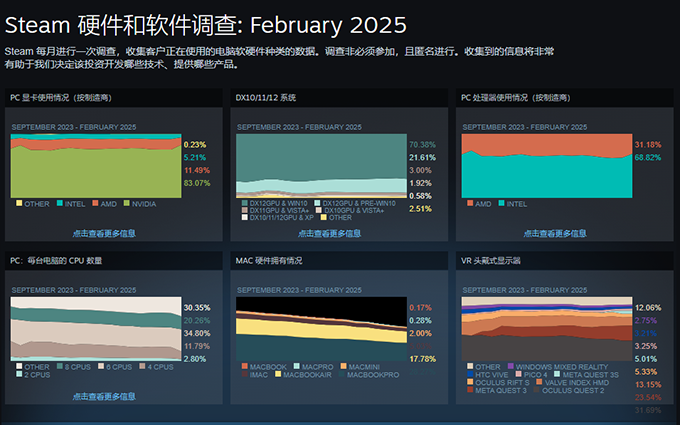The image size is (680, 425).
Task: Click 4 CPUS legend swatch
Action: tap(142, 366)
